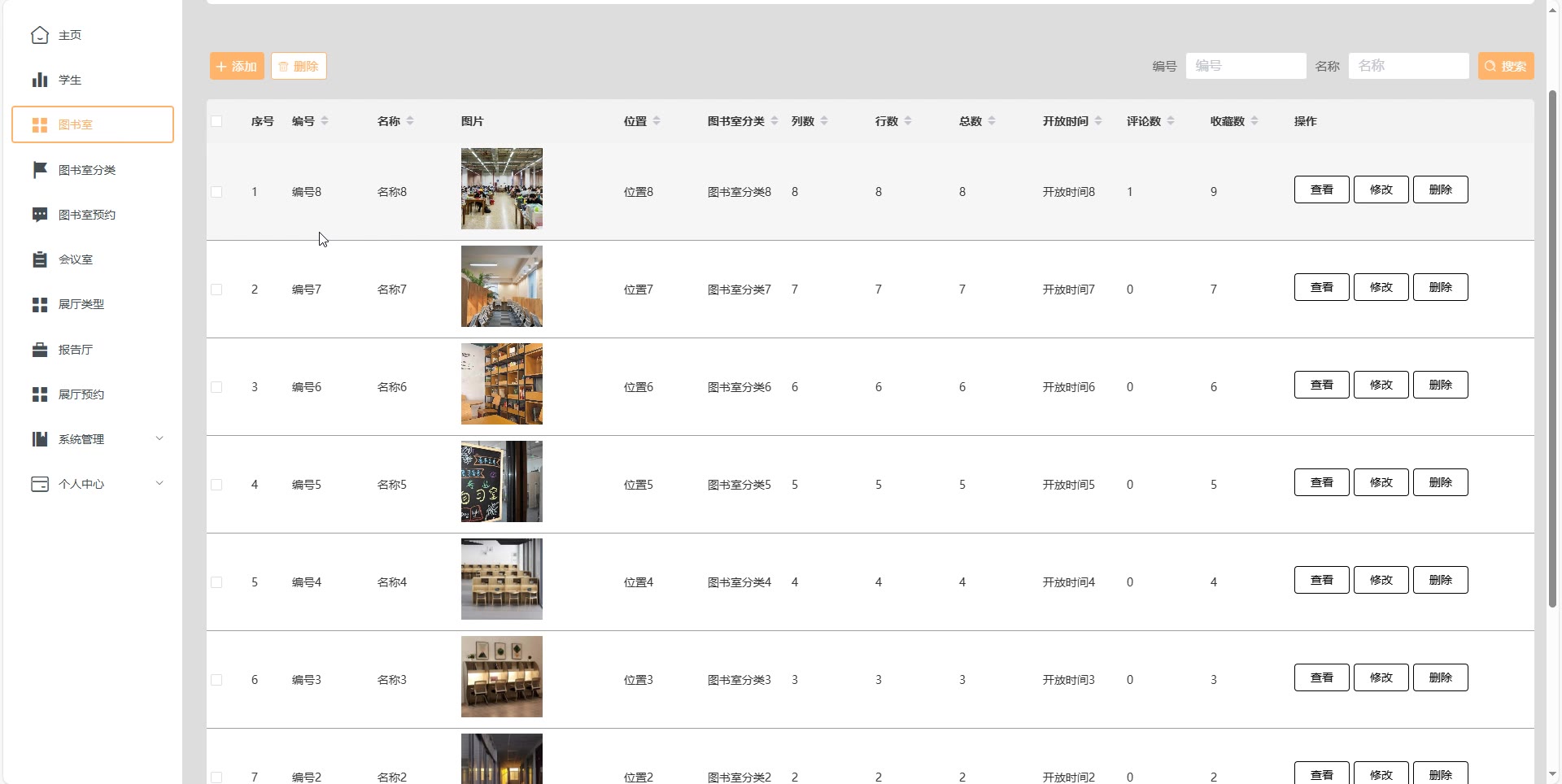This screenshot has width=1562, height=784.
Task: Expand the 系统管理 submenu chevron
Action: pyautogui.click(x=159, y=438)
